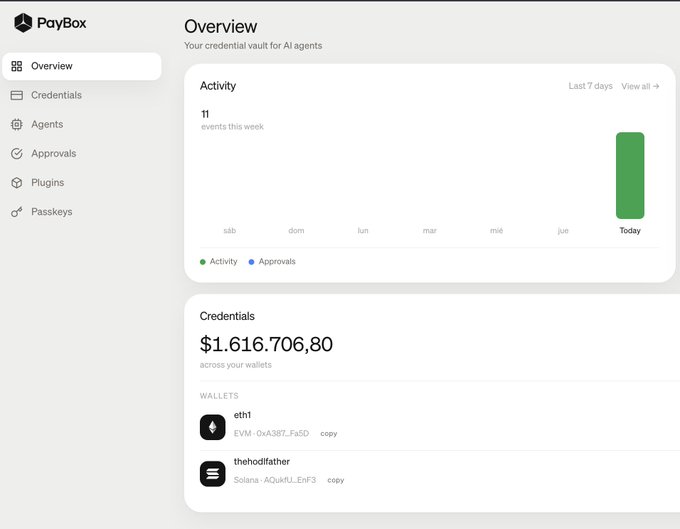Click the thehodlfather wallet name
Viewport: 680px width, 529px height.
click(x=262, y=462)
